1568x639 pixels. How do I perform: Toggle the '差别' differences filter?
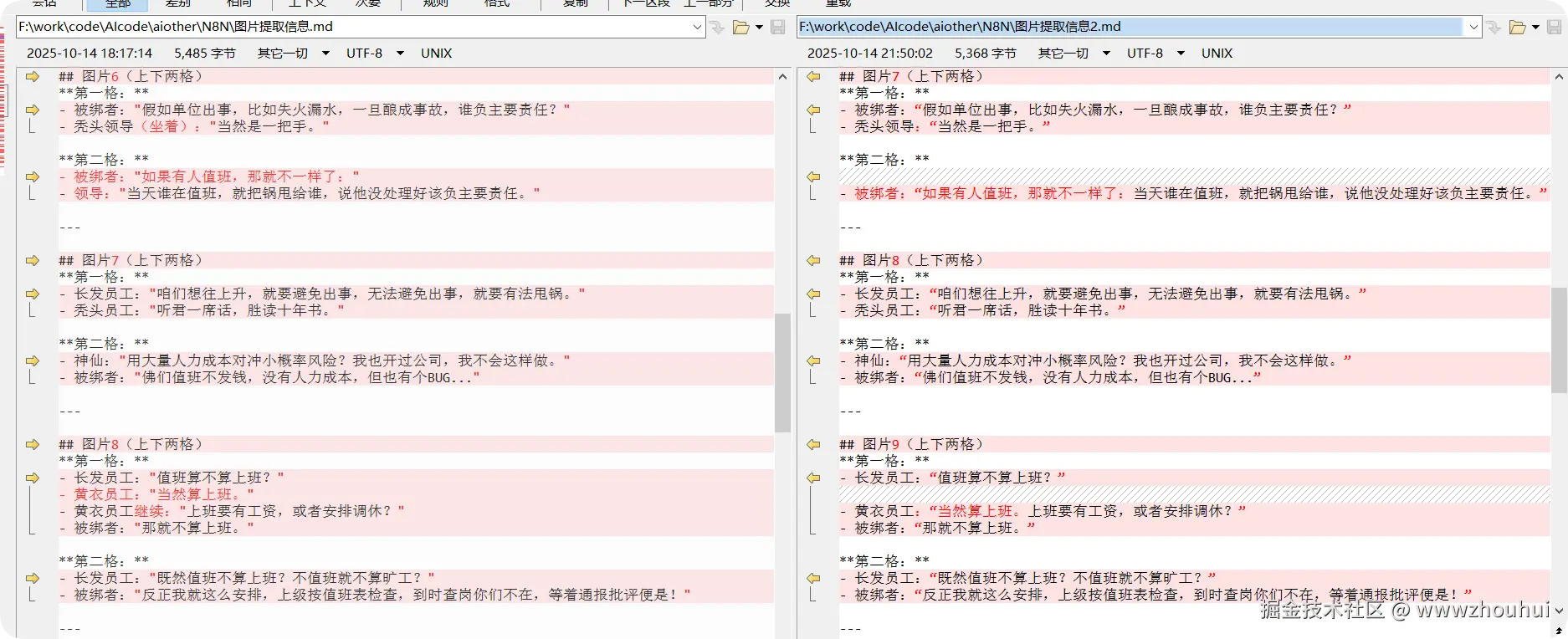(x=178, y=3)
